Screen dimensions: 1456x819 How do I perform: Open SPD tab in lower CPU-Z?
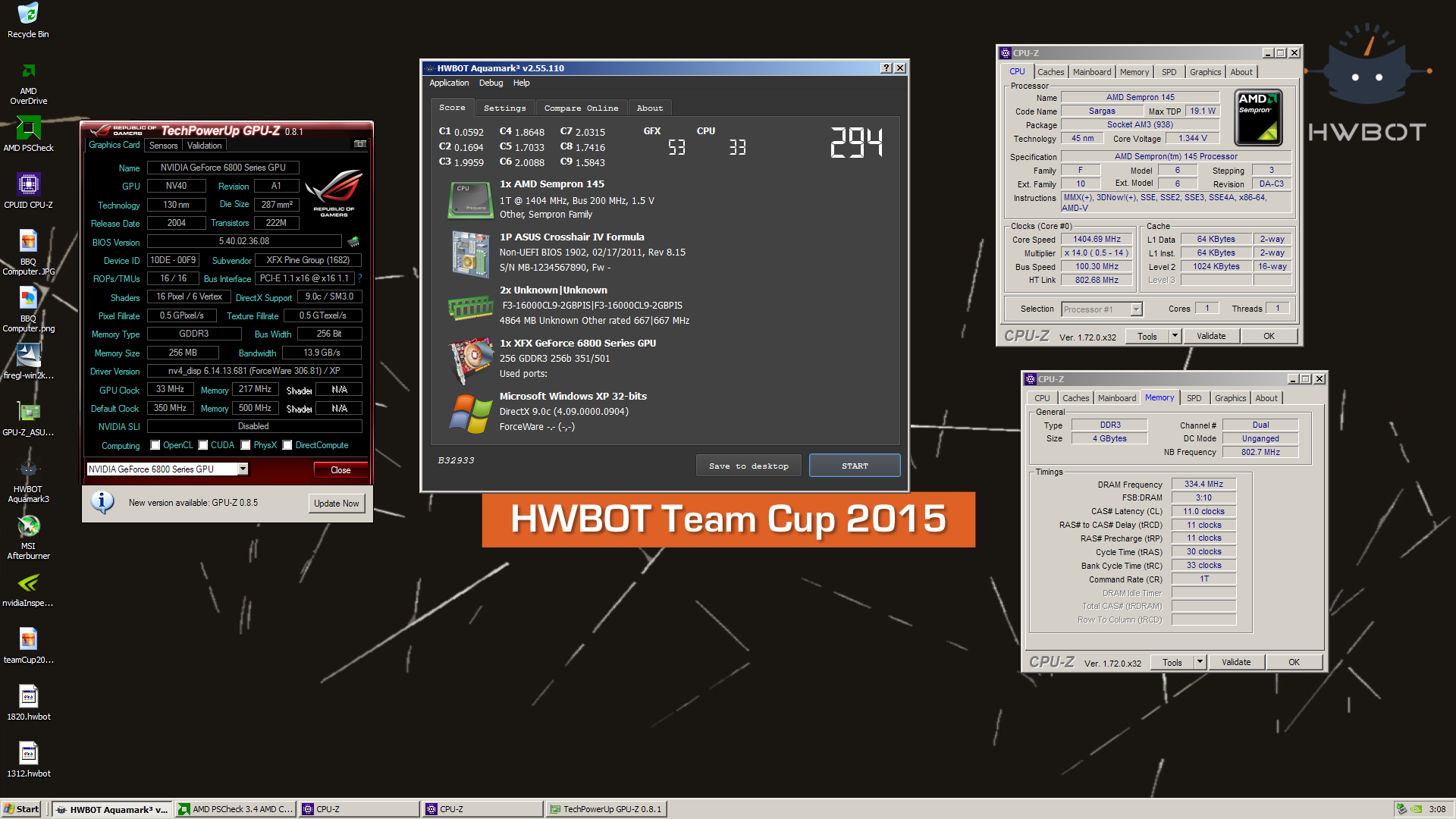point(1194,398)
